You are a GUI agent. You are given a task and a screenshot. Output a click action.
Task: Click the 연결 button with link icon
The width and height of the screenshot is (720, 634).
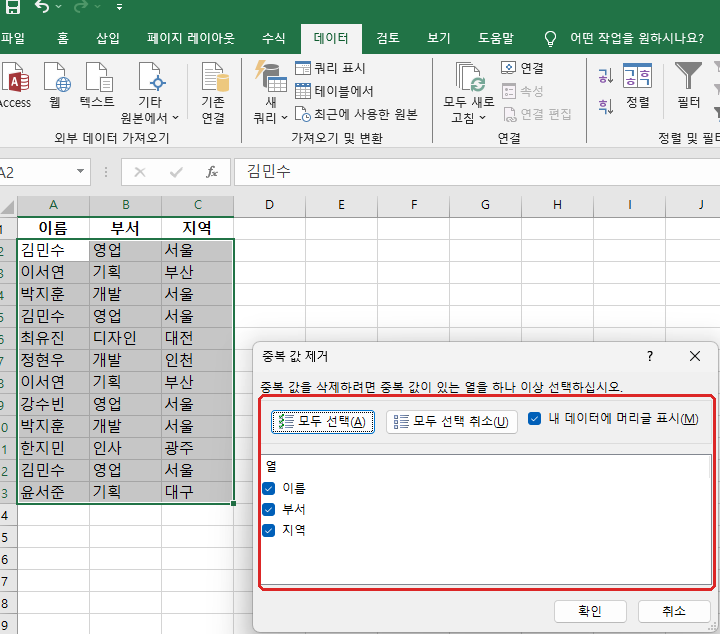(x=523, y=68)
